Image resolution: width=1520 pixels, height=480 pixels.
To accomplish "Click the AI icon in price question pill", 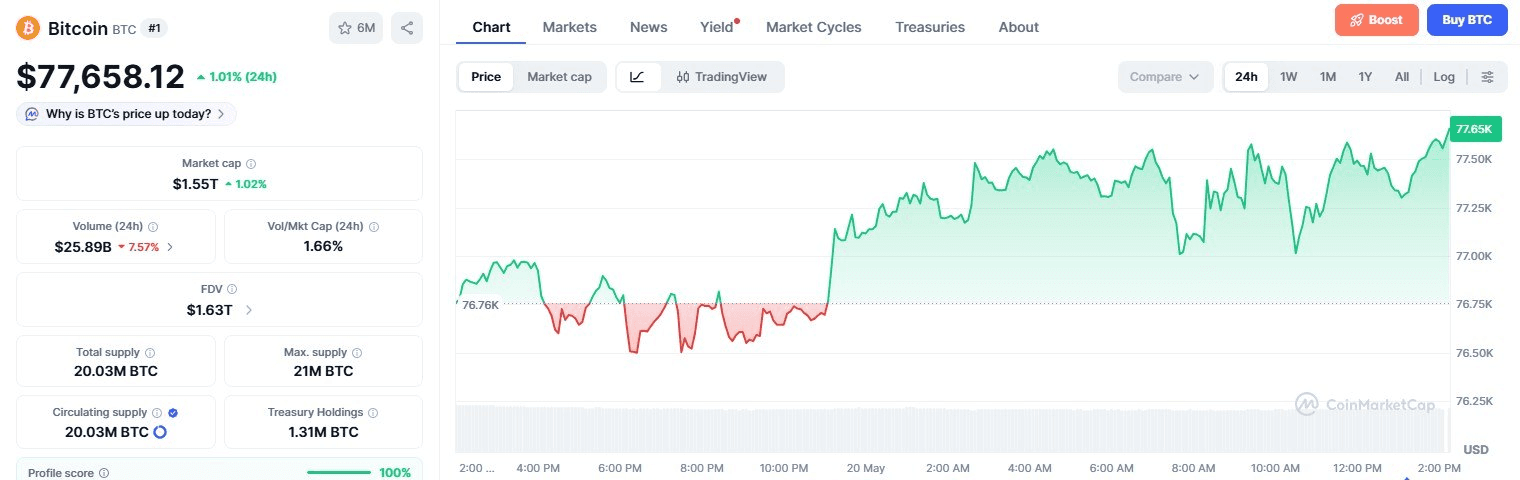I will click(32, 114).
